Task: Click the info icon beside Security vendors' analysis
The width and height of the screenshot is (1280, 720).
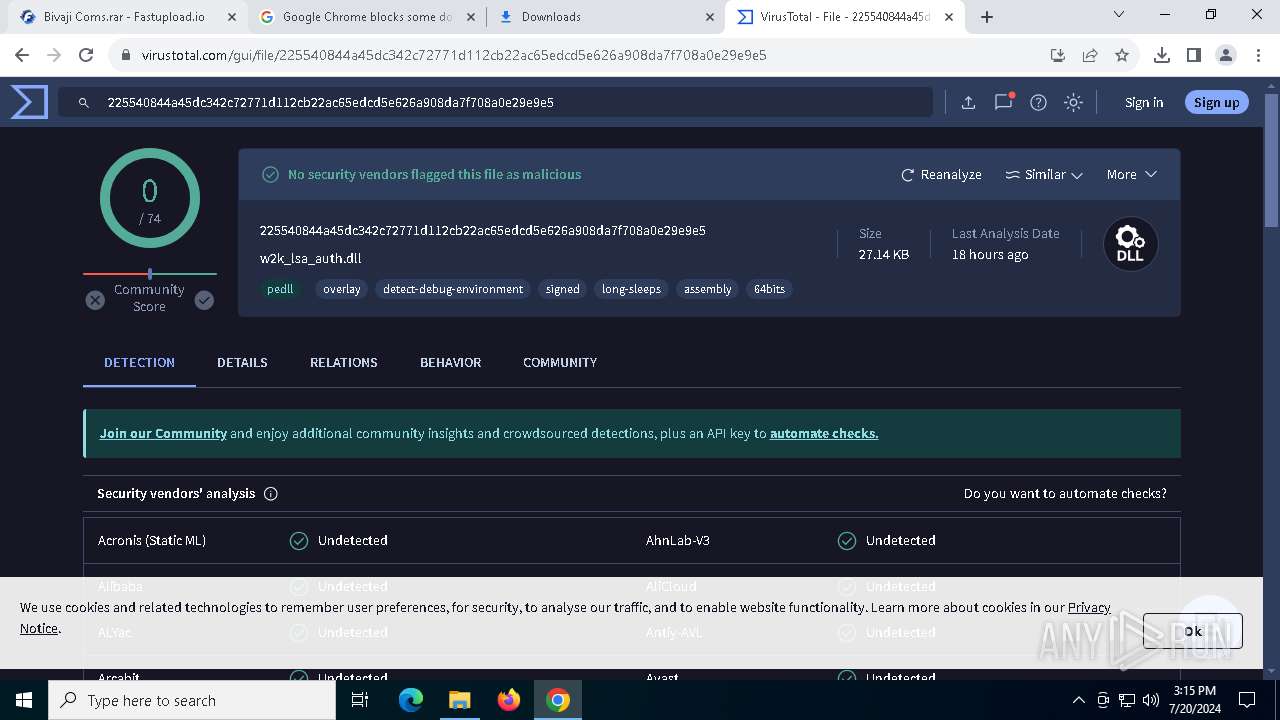Action: [270, 494]
